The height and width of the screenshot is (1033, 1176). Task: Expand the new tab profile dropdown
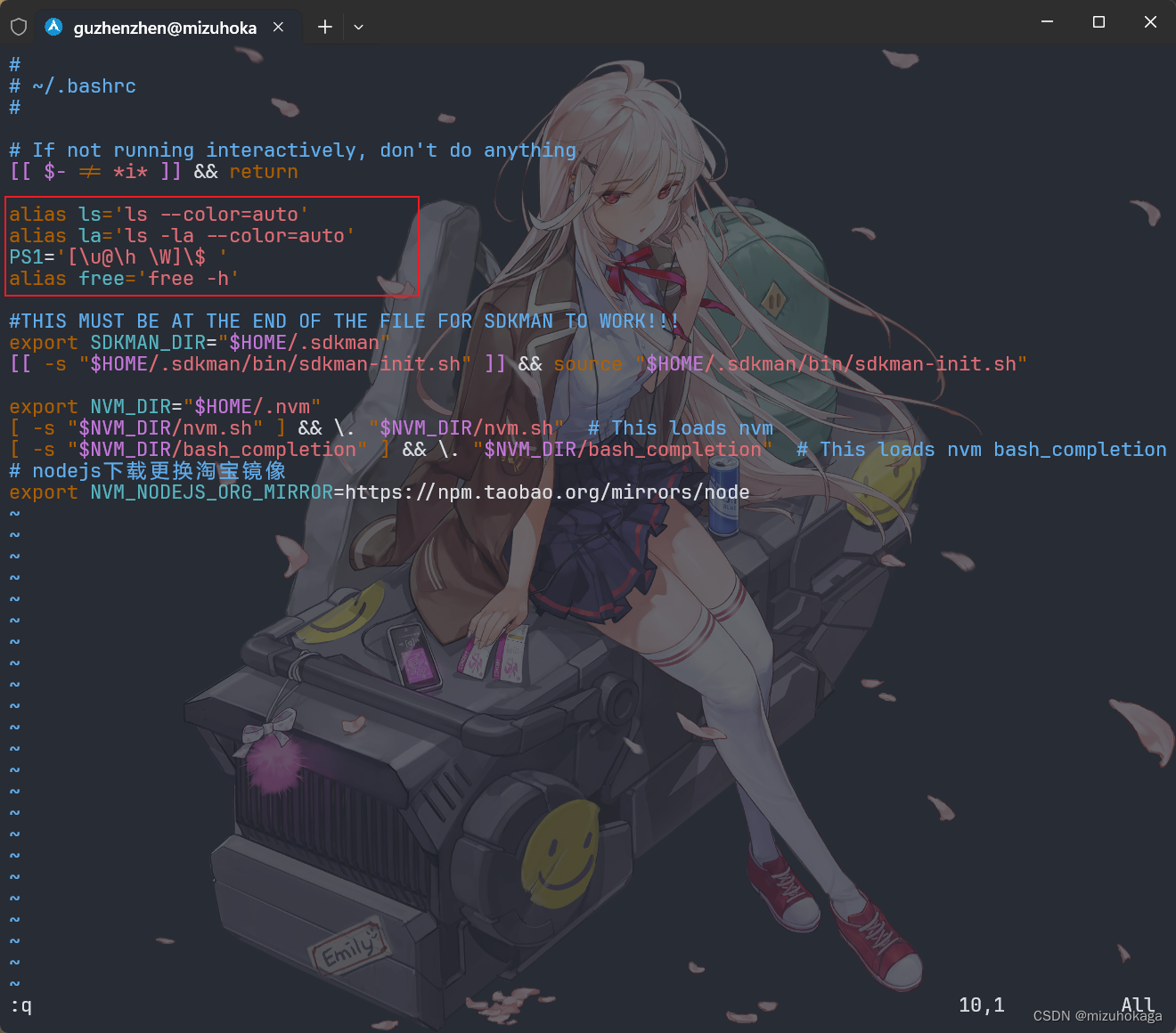(x=358, y=27)
